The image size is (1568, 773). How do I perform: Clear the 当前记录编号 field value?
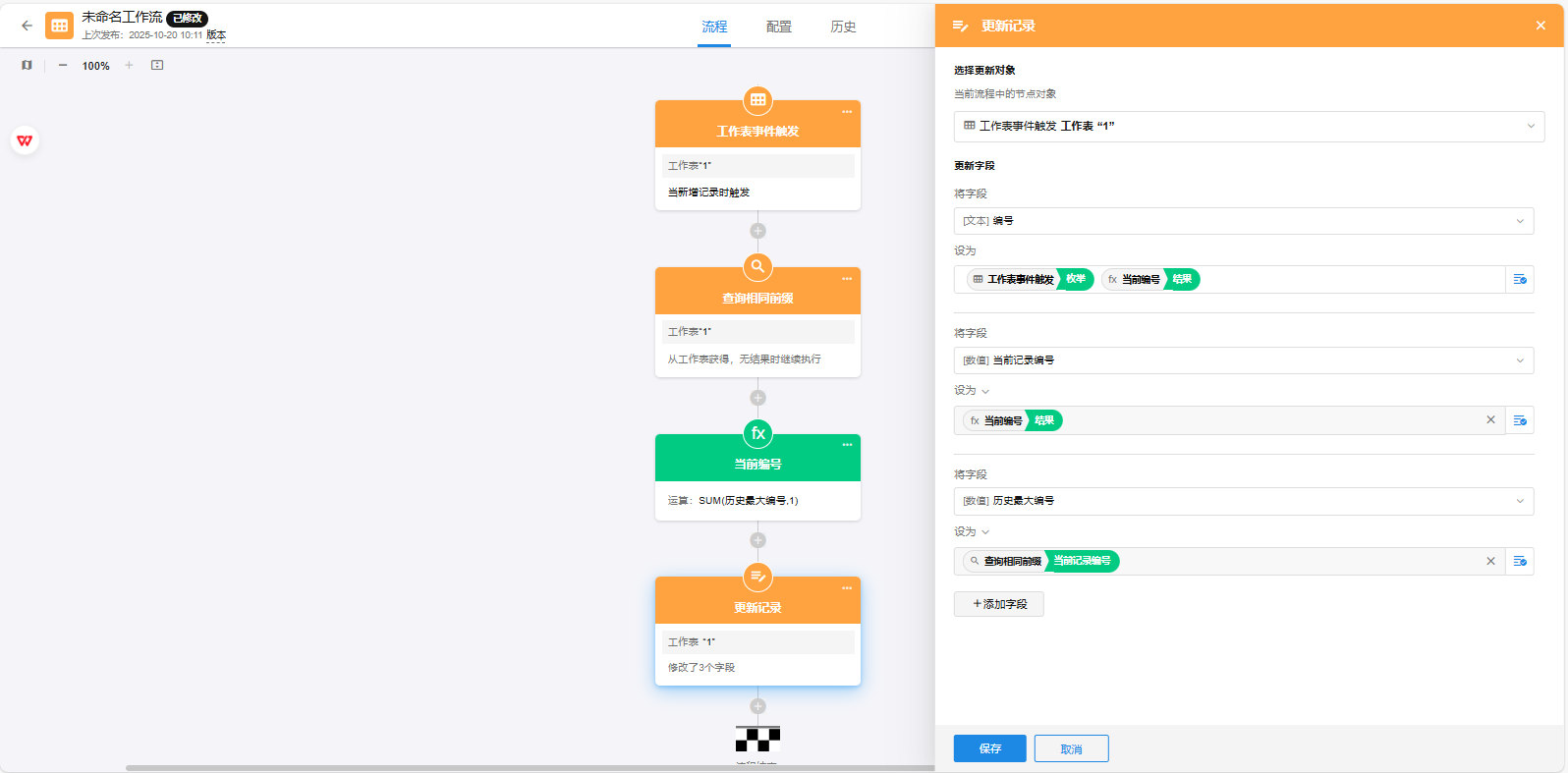(x=1490, y=420)
